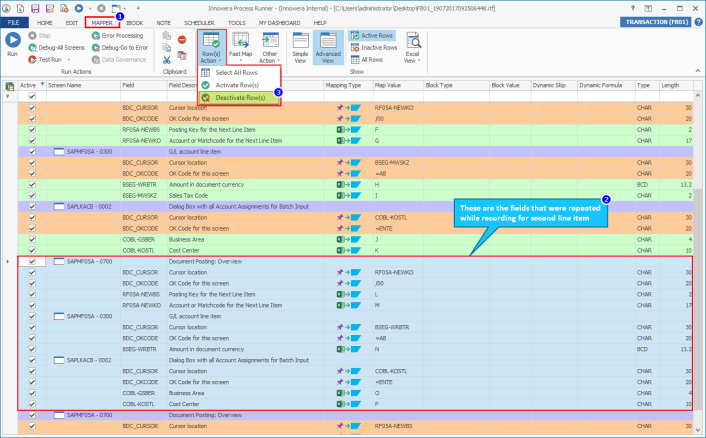Choose Deactivate Row(s) from the menu

pyautogui.click(x=239, y=98)
